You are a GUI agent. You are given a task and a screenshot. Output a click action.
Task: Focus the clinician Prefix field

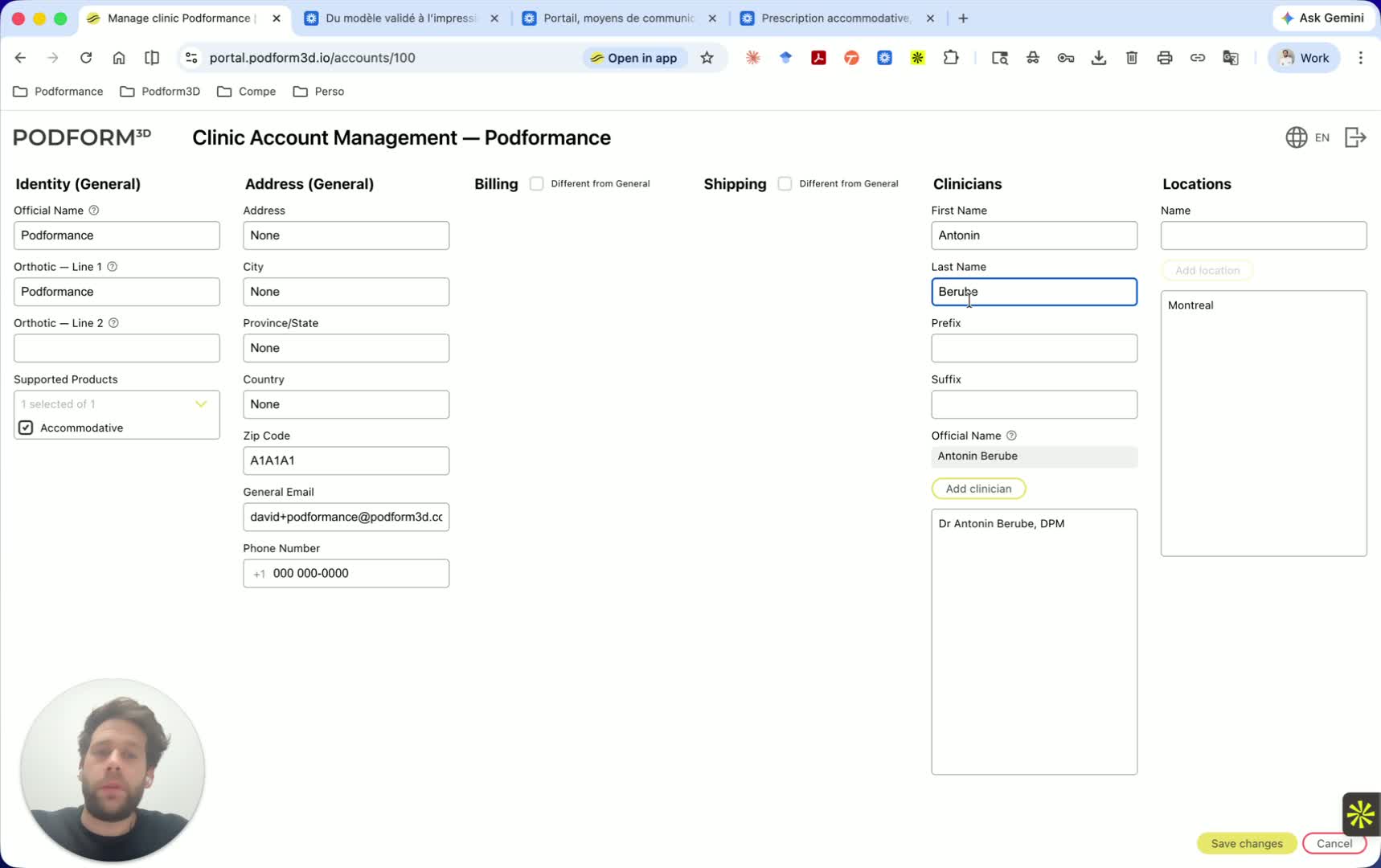pos(1034,348)
